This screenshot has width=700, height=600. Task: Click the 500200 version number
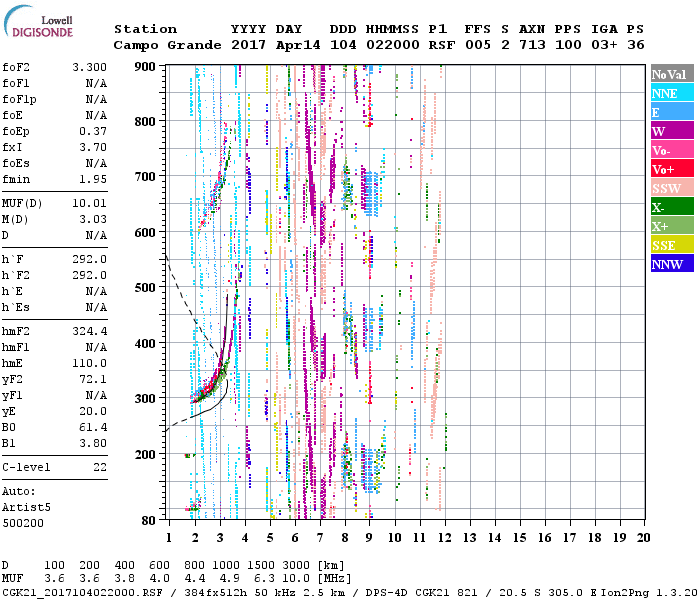[23, 523]
